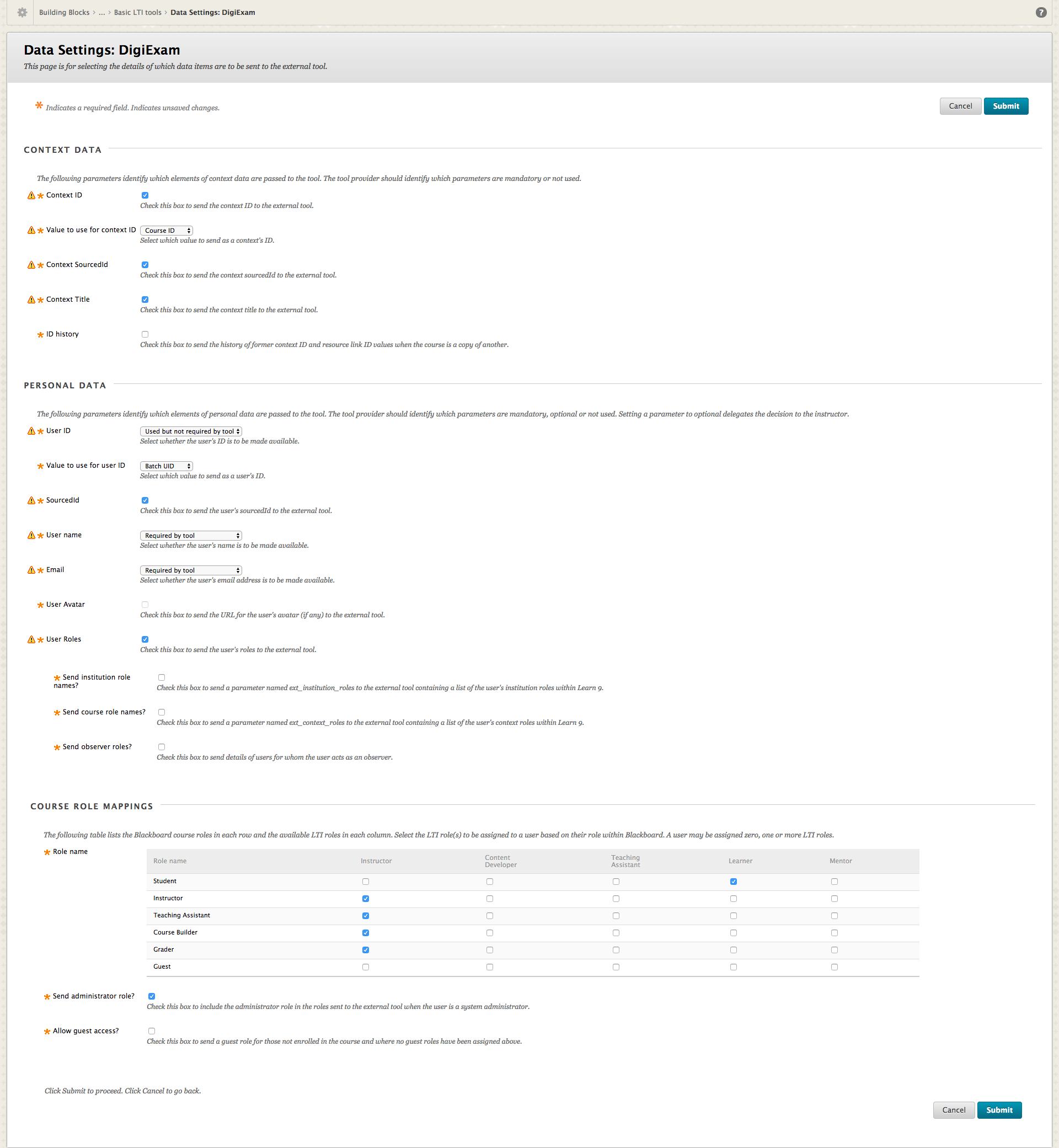Uncheck Send administrator role checkbox
Image resolution: width=1059 pixels, height=1148 pixels.
[152, 996]
